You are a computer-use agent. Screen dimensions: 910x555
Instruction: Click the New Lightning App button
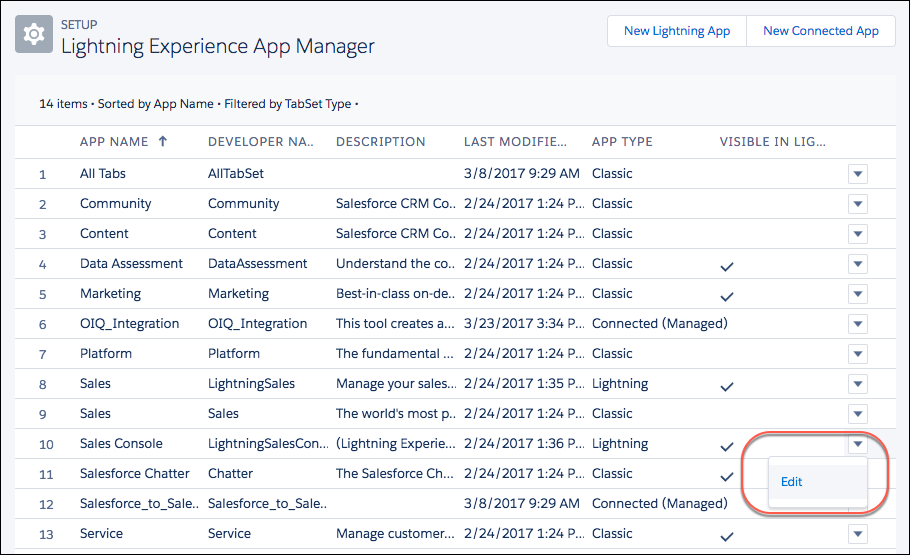pyautogui.click(x=677, y=31)
